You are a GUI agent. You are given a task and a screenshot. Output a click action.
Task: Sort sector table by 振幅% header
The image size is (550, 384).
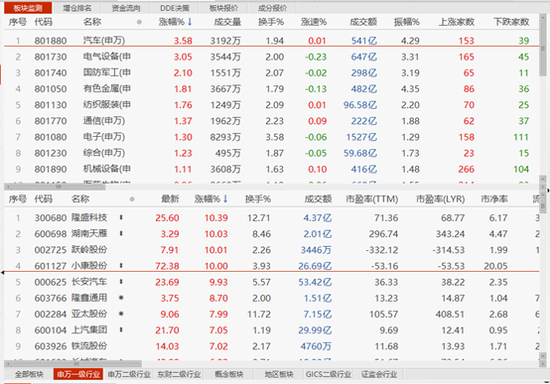click(x=407, y=22)
